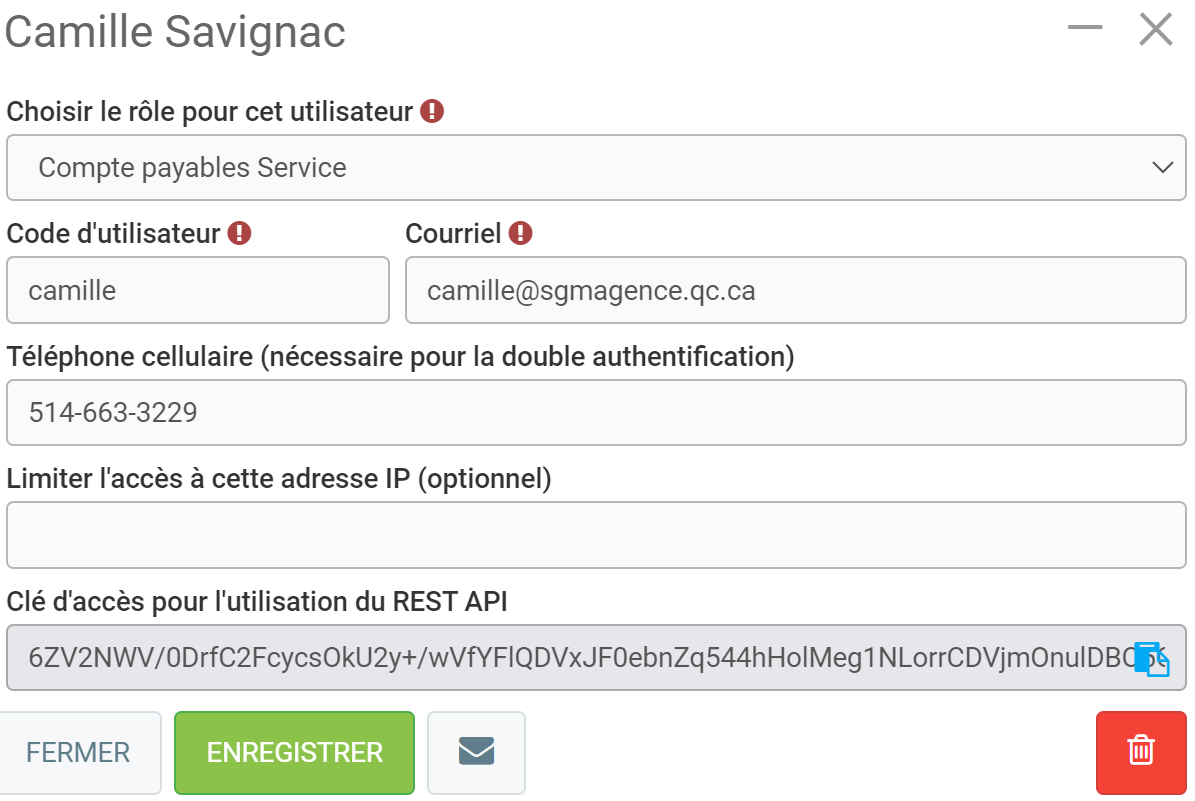1195x801 pixels.
Task: Click the FERMER button
Action: pyautogui.click(x=78, y=753)
